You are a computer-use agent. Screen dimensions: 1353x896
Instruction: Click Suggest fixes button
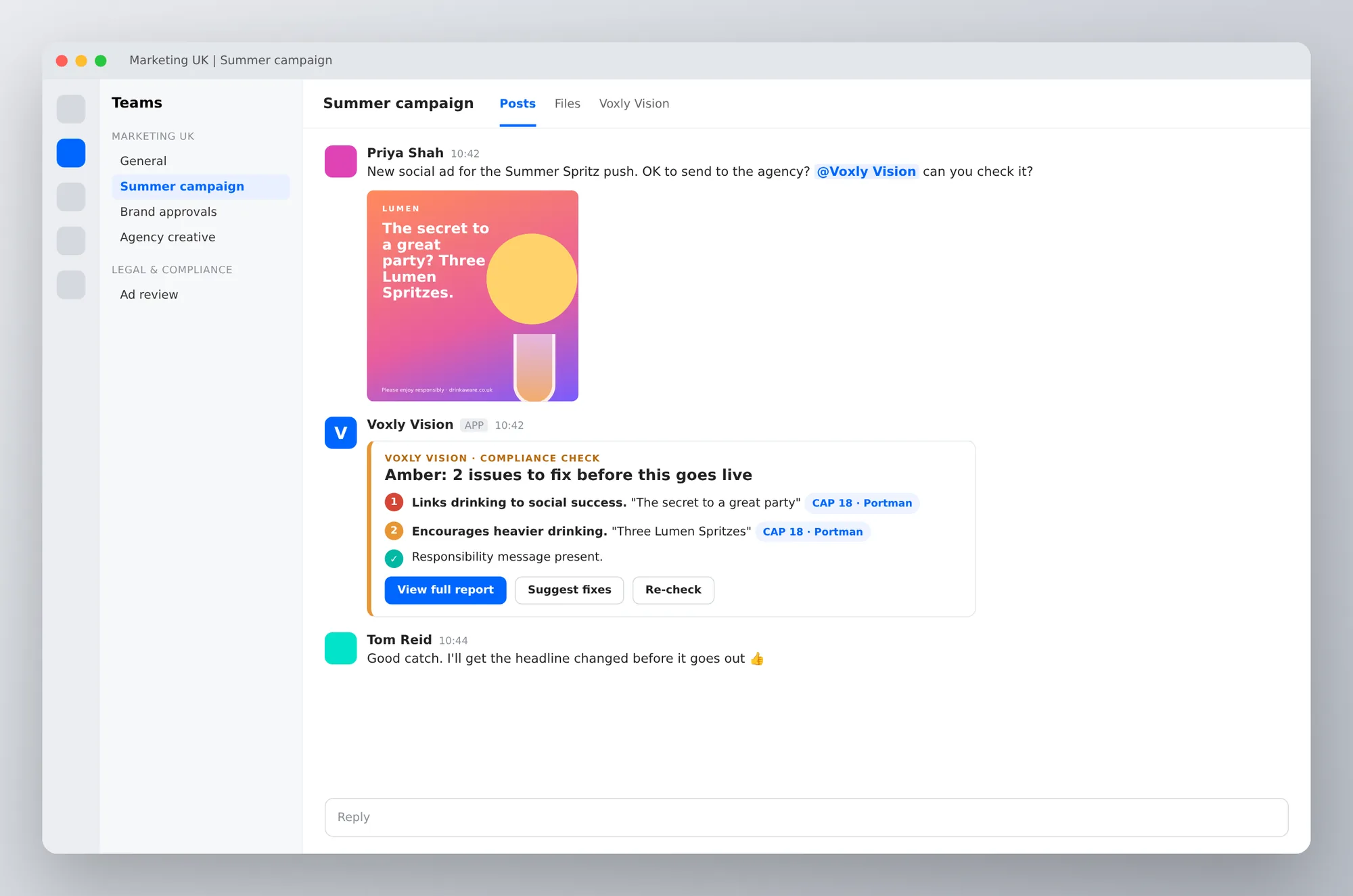tap(569, 590)
